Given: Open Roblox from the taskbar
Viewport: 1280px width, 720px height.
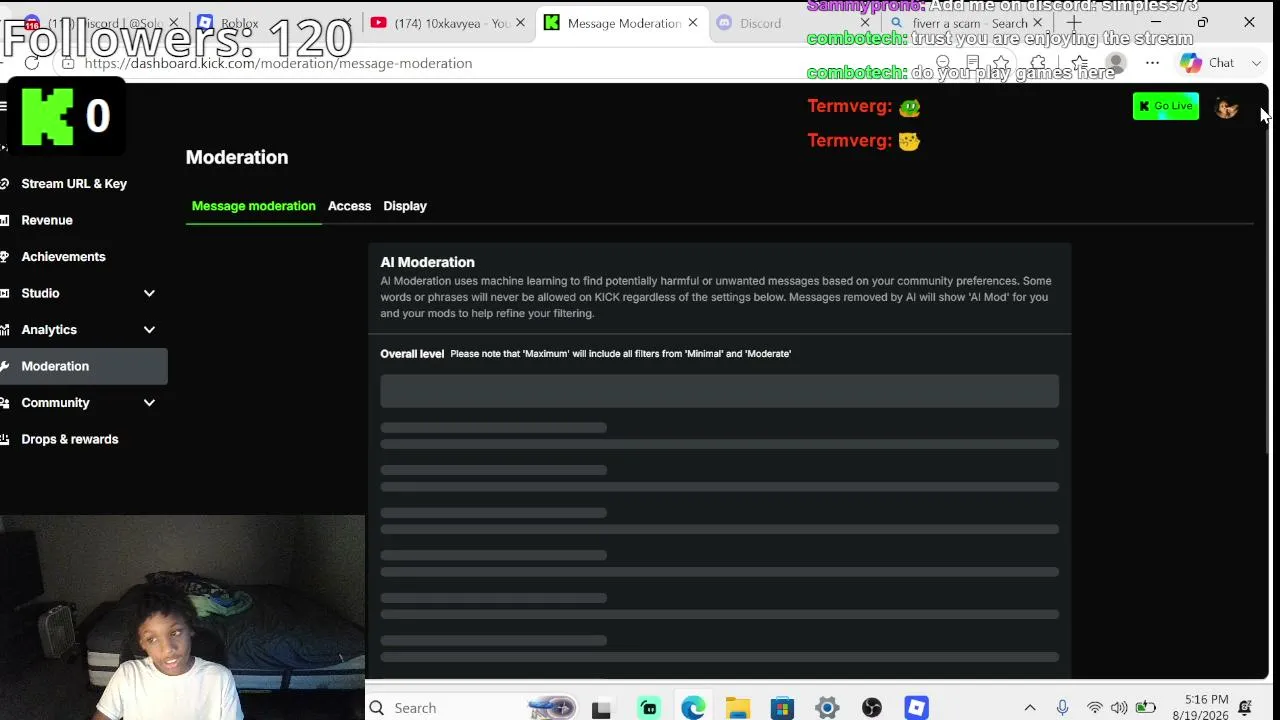Looking at the screenshot, I should (916, 709).
